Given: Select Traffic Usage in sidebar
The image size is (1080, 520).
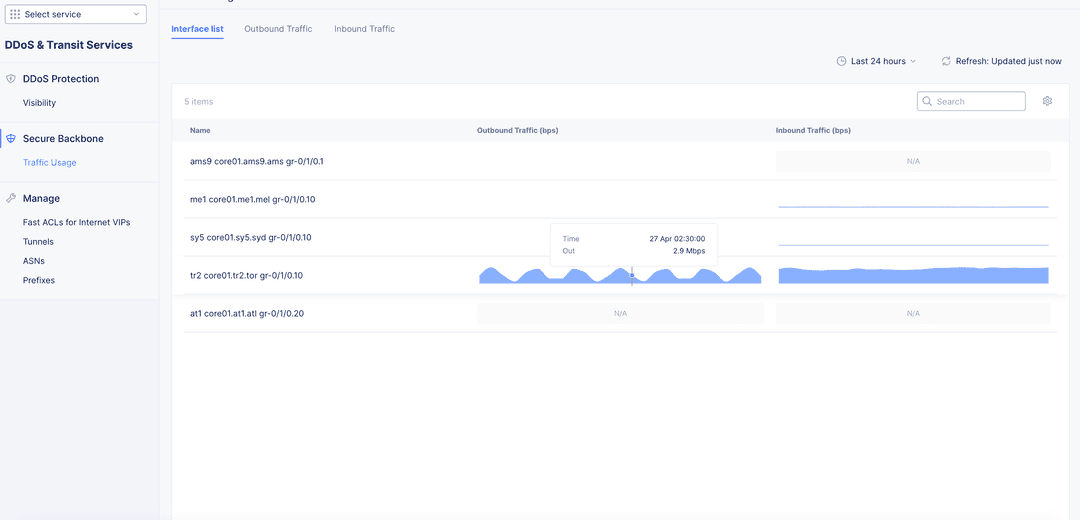Looking at the screenshot, I should click(50, 163).
